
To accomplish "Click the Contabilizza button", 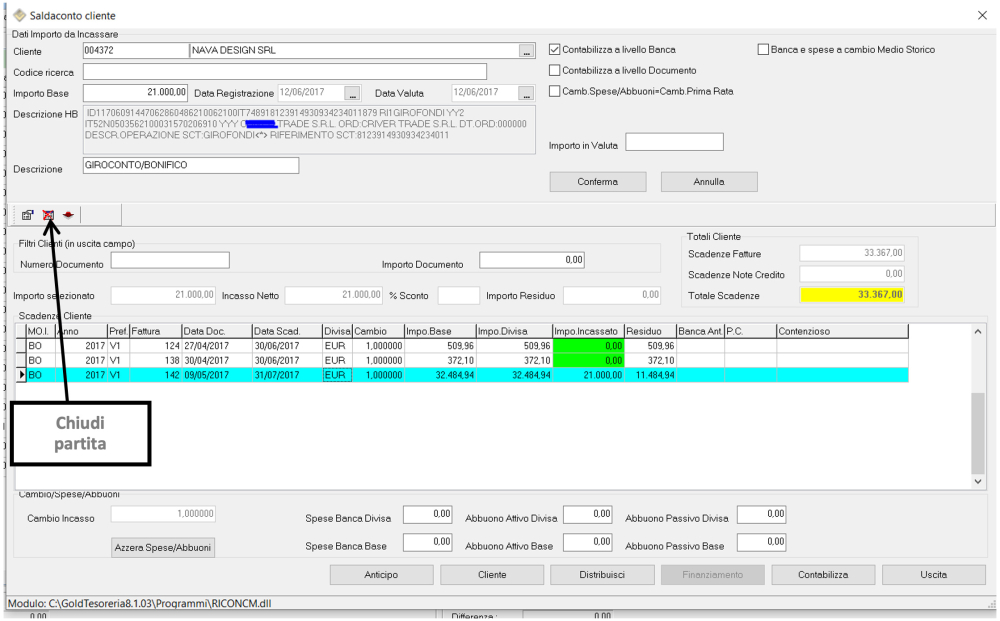I will tap(823, 574).
